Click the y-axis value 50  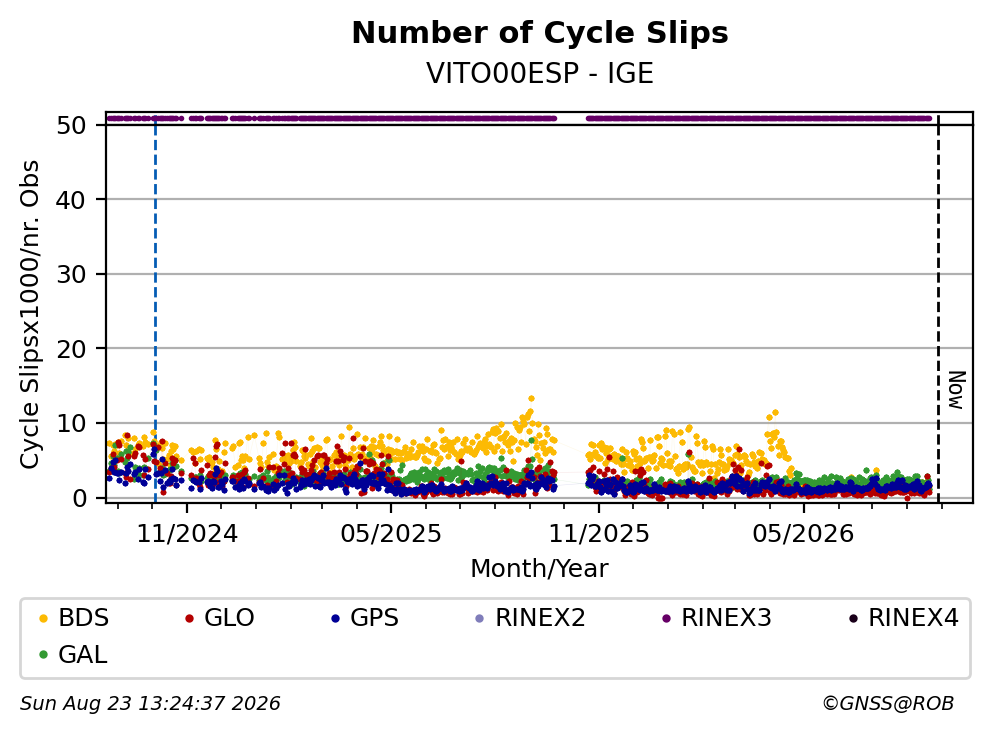[71, 125]
